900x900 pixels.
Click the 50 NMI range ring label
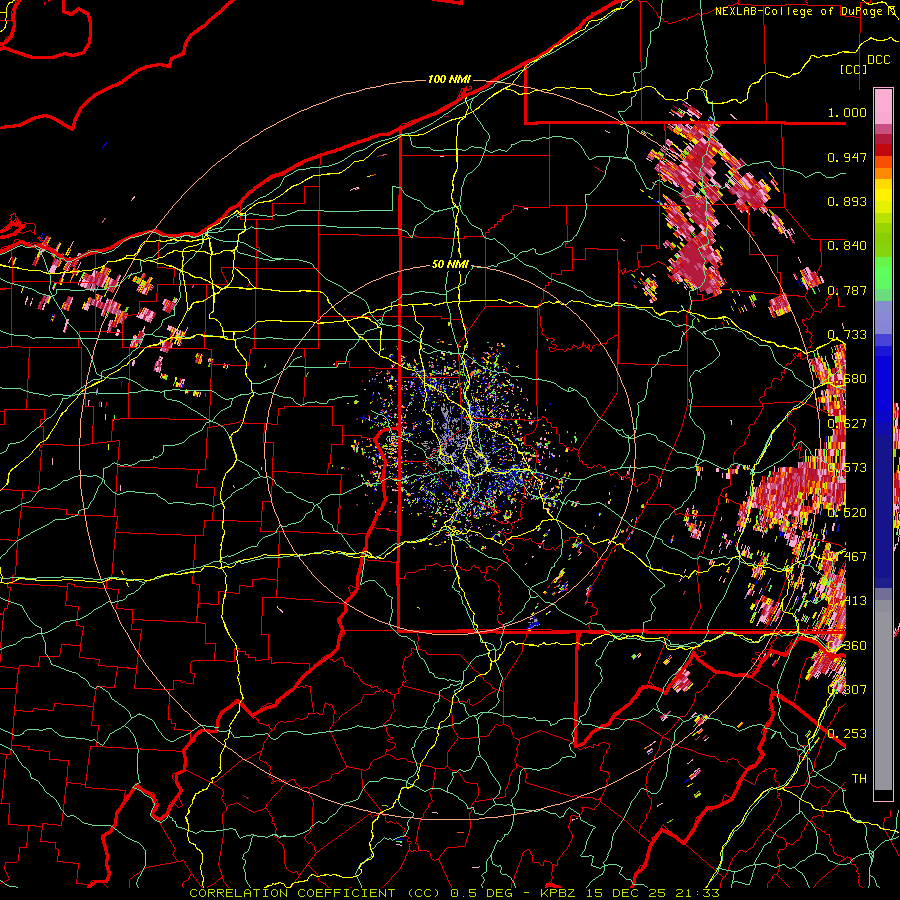click(x=450, y=264)
